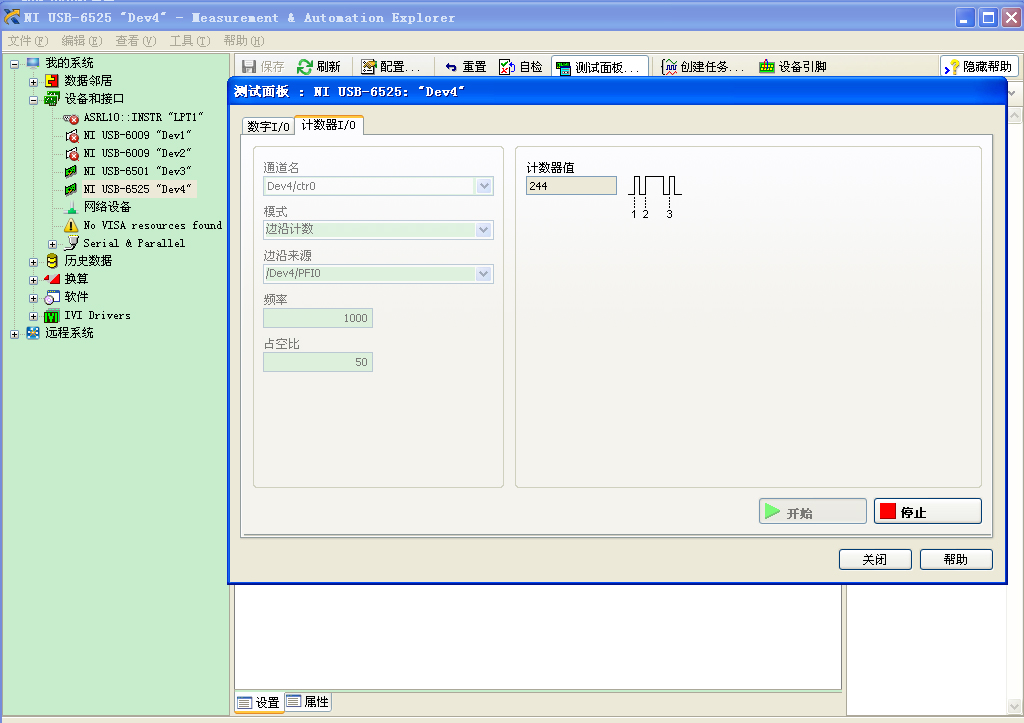The image size is (1024, 723).
Task: Click the Frequency (频率) field showing 1000
Action: tap(318, 318)
